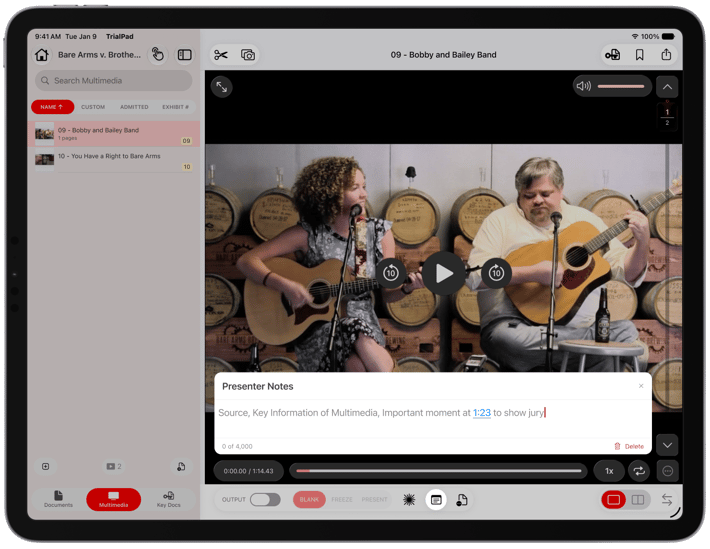Click the add item plus icon
The width and height of the screenshot is (710, 549).
(46, 466)
